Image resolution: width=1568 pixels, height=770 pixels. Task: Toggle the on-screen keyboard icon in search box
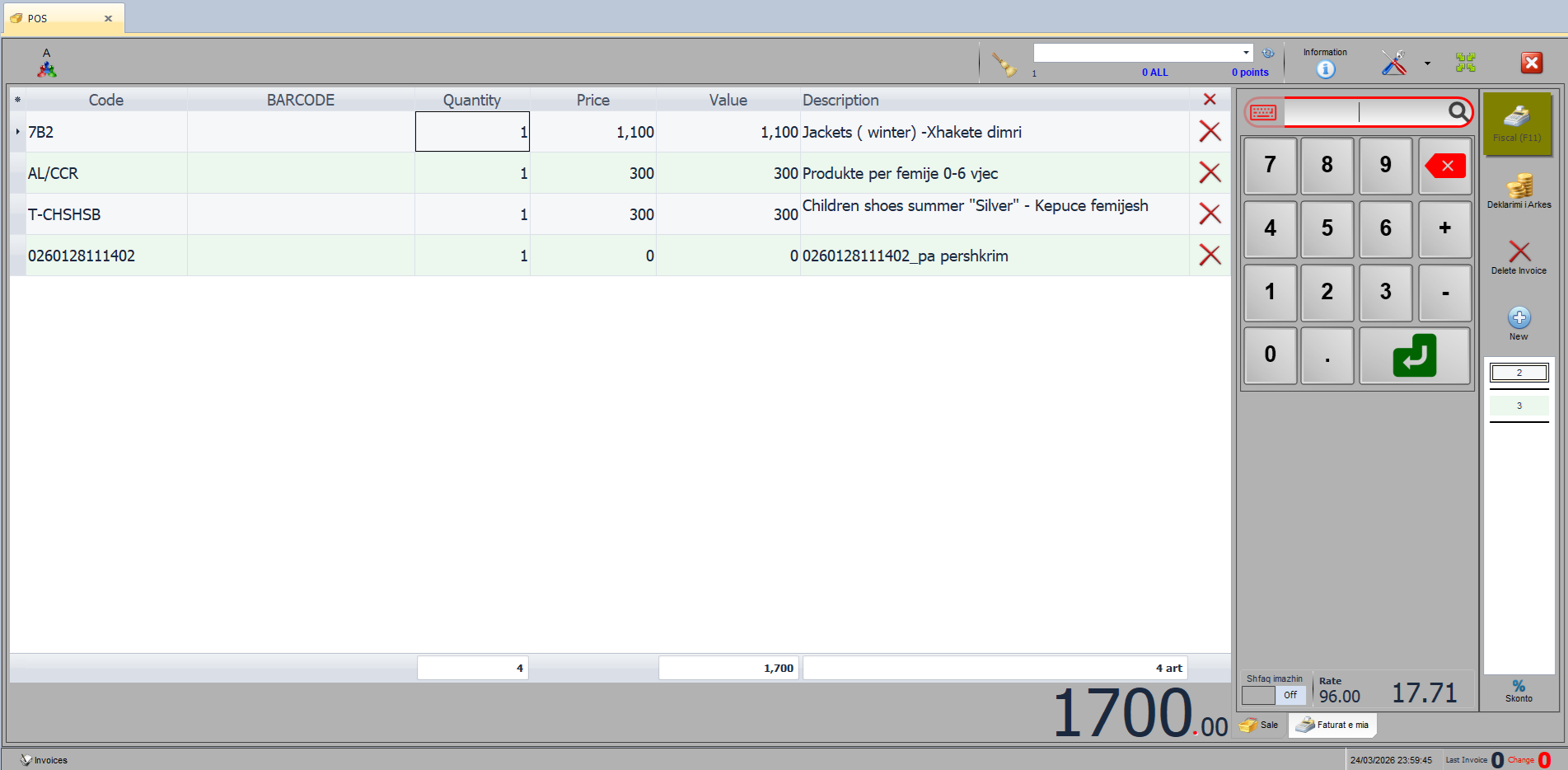[1262, 112]
